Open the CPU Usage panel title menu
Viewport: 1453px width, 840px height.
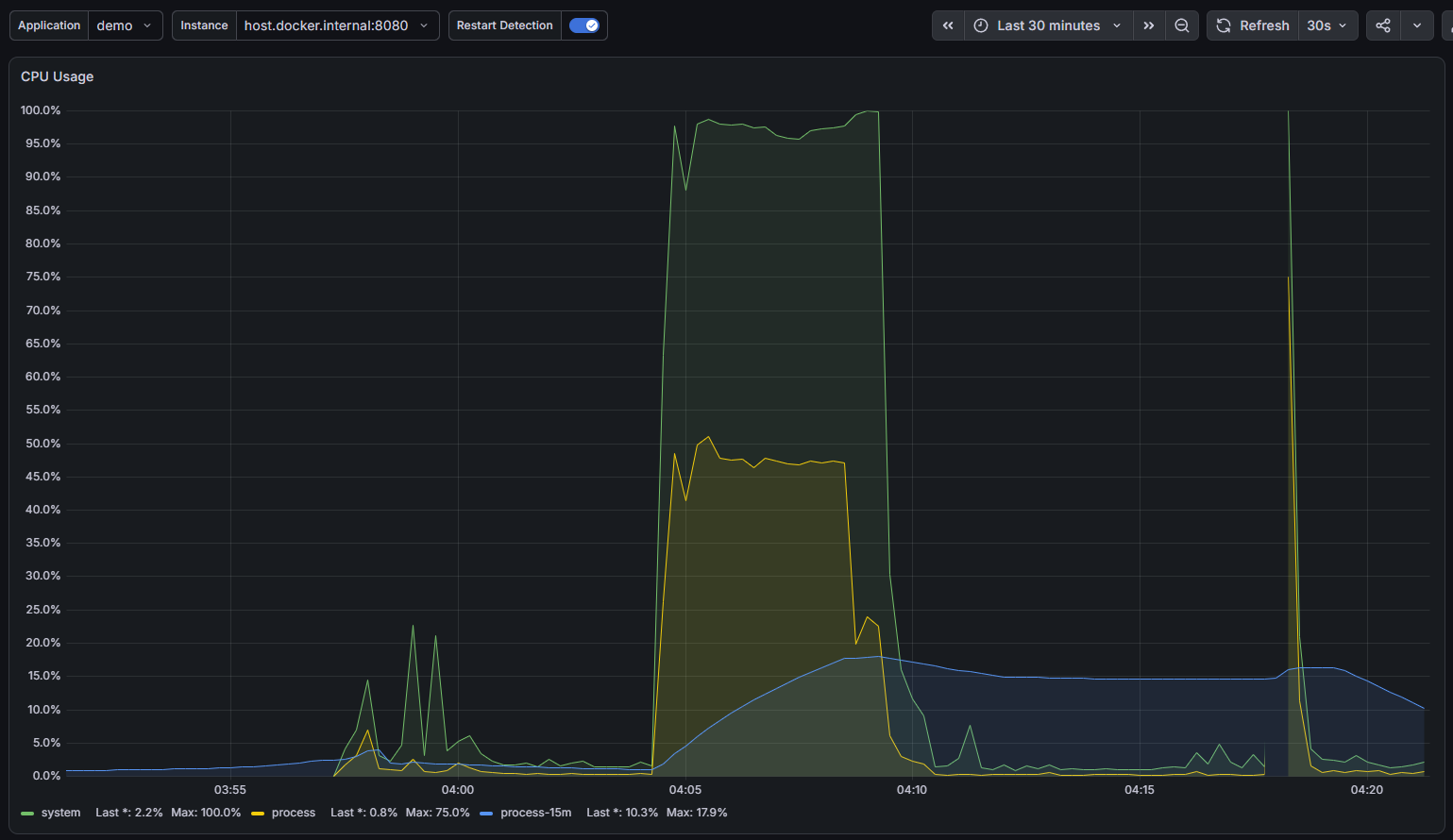tap(58, 76)
